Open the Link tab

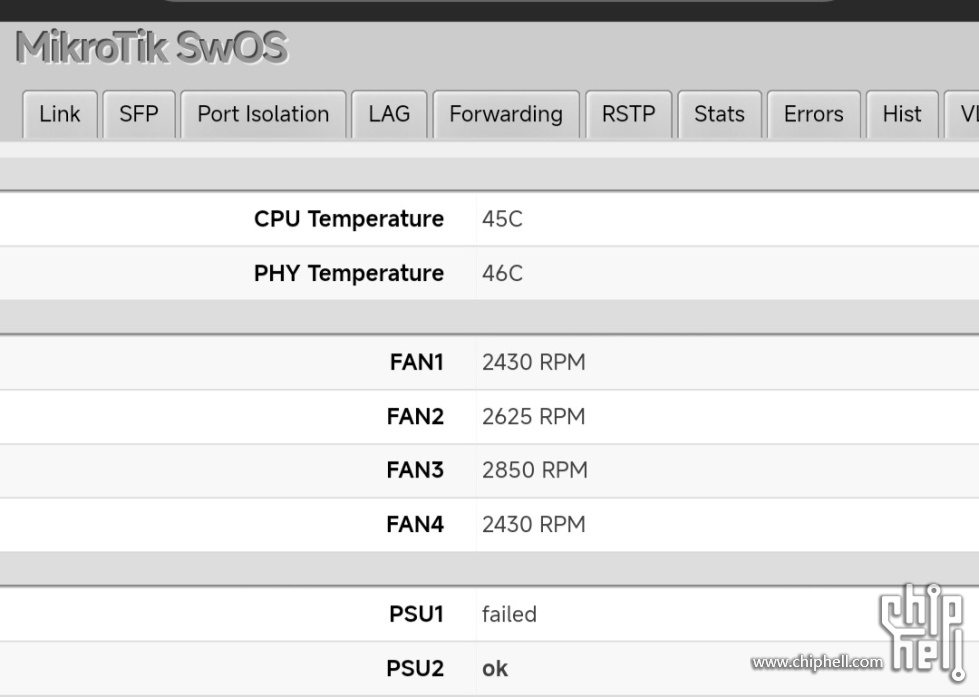(60, 114)
